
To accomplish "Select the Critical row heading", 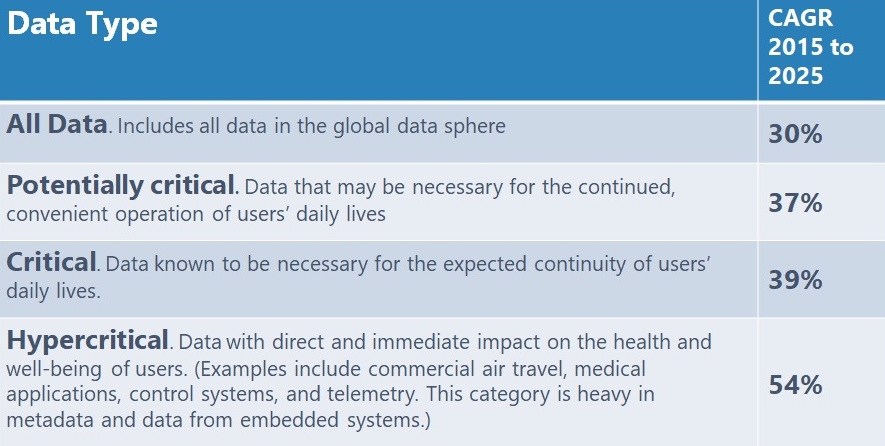I will tap(51, 262).
